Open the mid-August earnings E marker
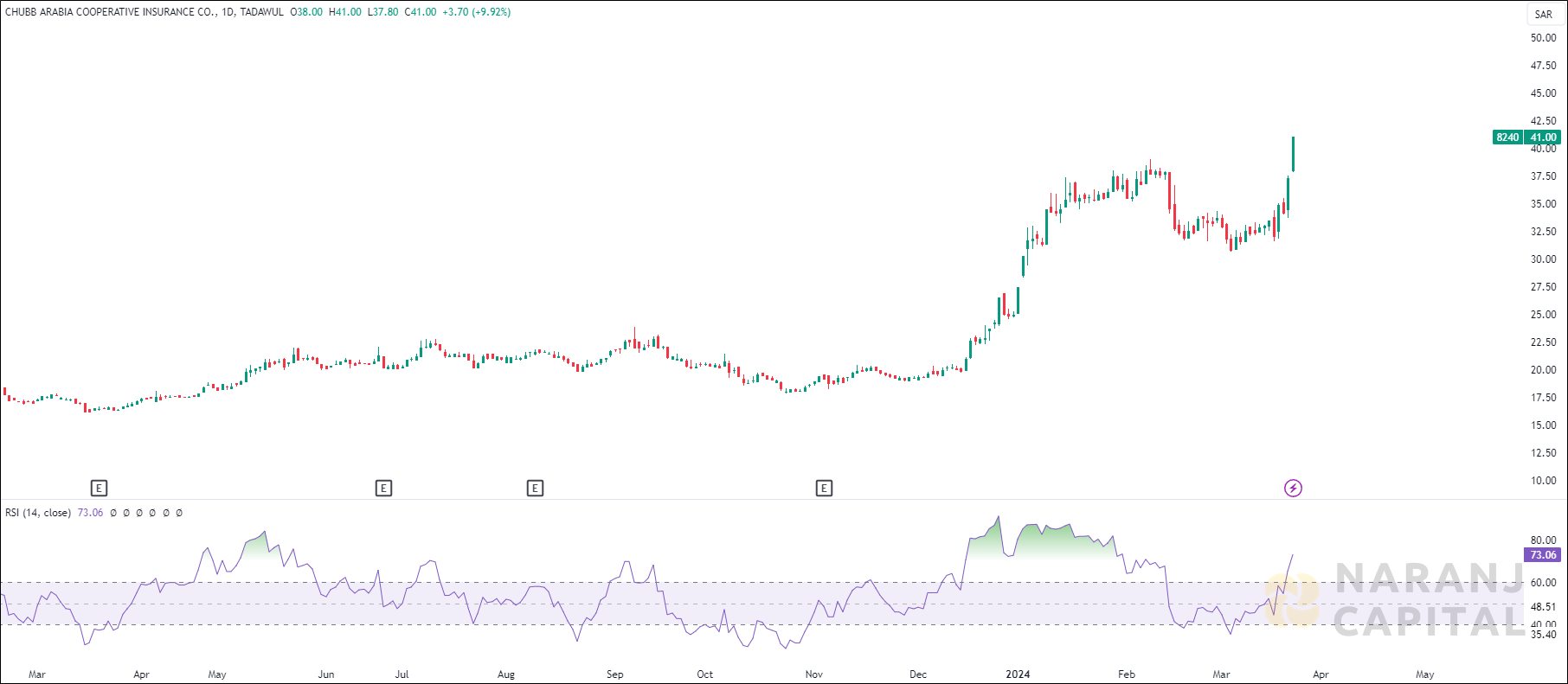This screenshot has width=1568, height=684. click(x=535, y=489)
